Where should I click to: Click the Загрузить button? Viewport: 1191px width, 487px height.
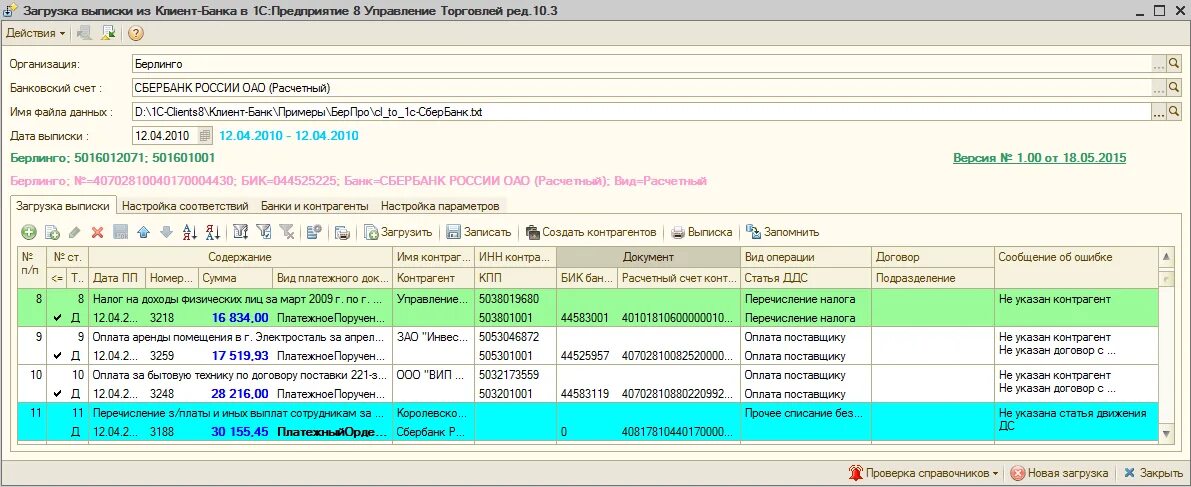(x=397, y=232)
